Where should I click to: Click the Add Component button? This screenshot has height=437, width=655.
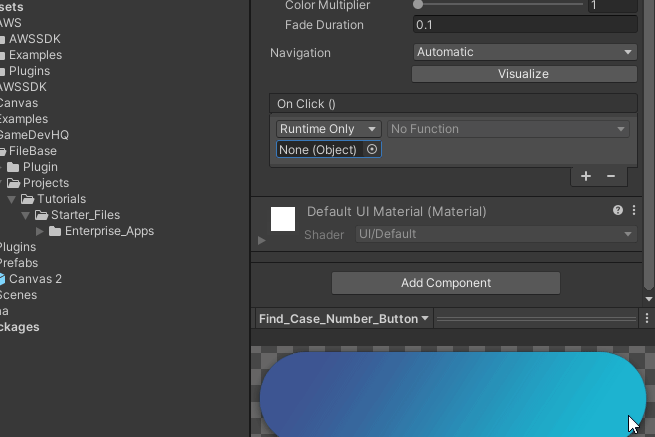[x=446, y=283]
